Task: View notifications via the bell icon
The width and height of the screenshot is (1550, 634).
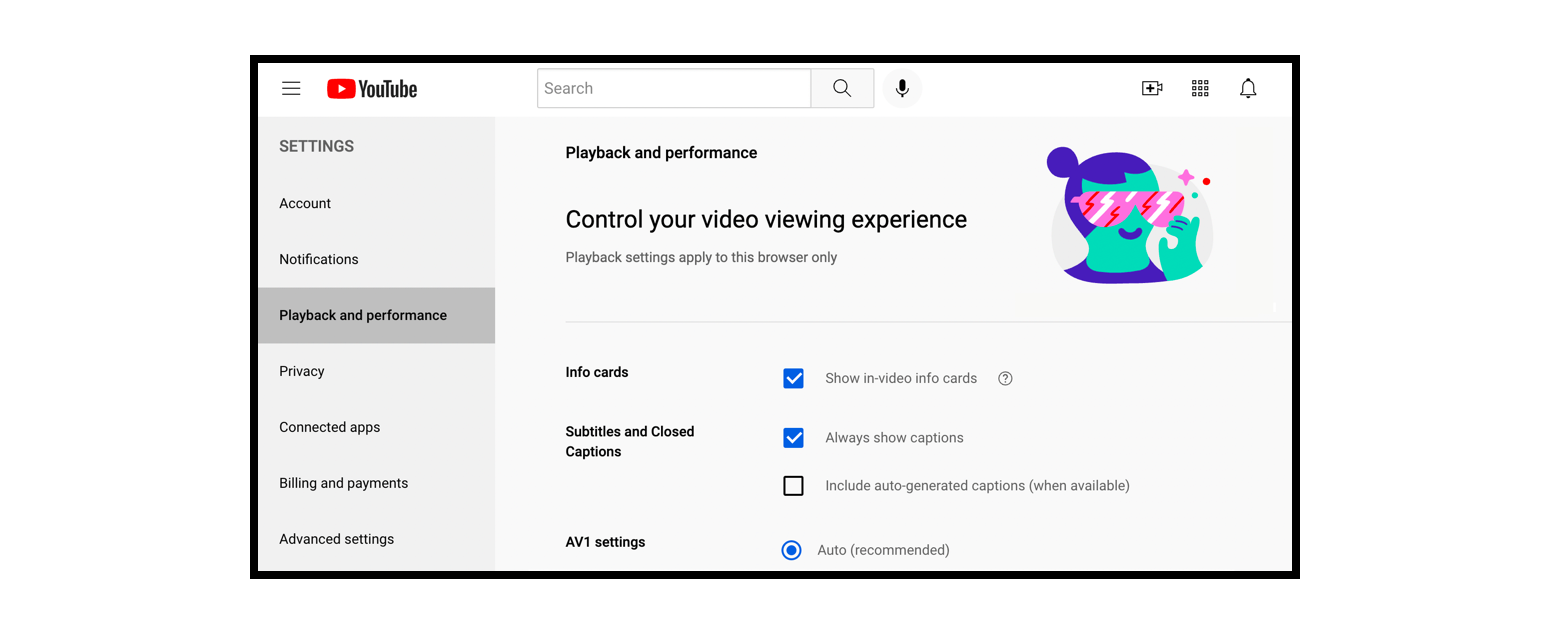Action: (x=1248, y=88)
